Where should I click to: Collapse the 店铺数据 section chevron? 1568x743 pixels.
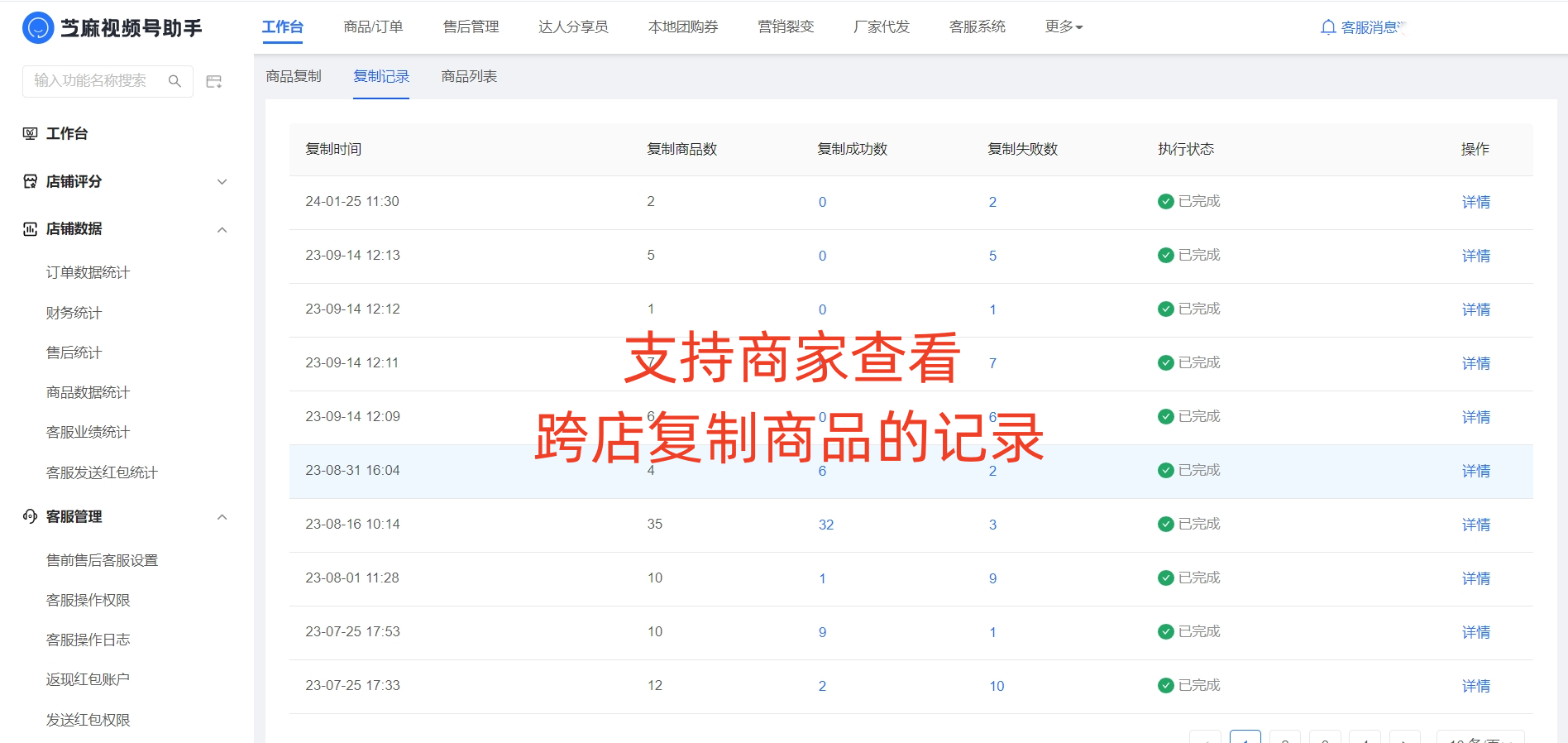(x=222, y=229)
